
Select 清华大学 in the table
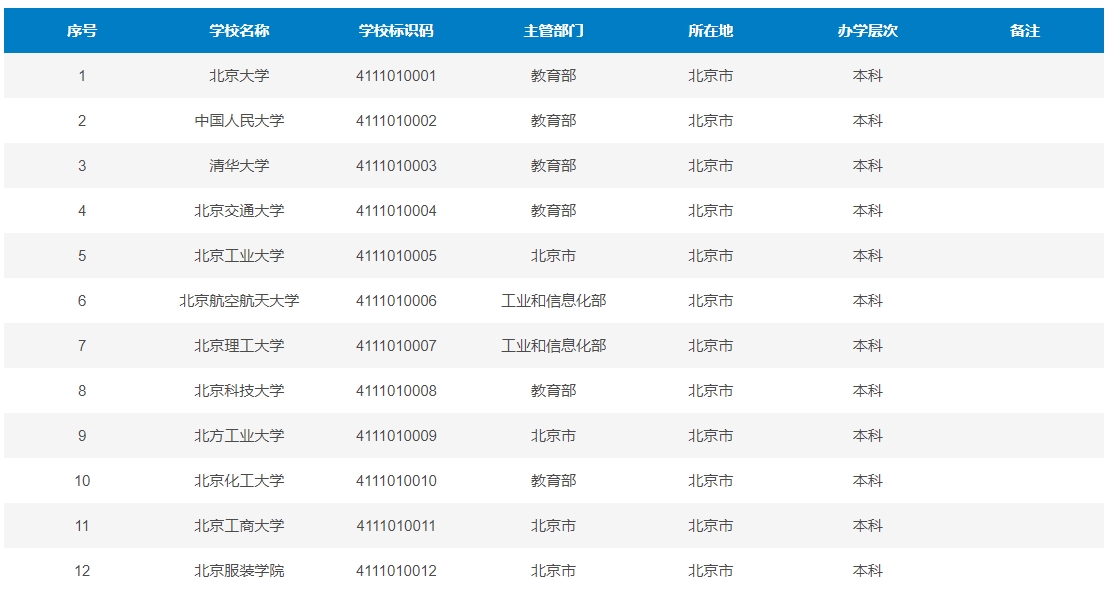(x=239, y=166)
